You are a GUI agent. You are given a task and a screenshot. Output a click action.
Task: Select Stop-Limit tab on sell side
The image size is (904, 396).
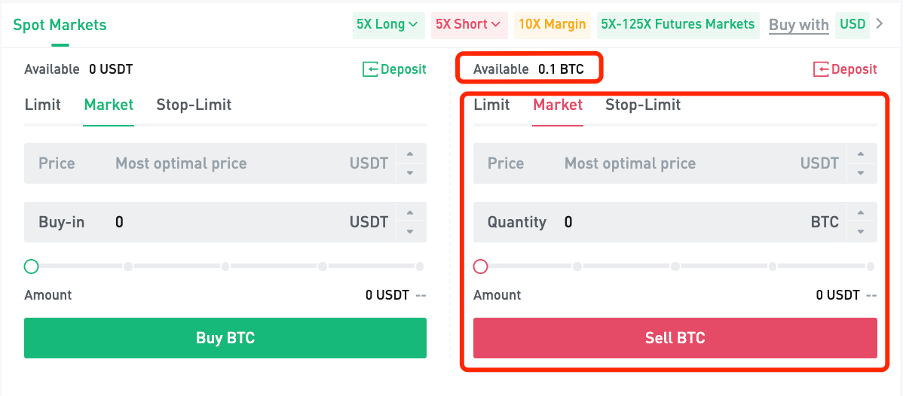coord(643,105)
